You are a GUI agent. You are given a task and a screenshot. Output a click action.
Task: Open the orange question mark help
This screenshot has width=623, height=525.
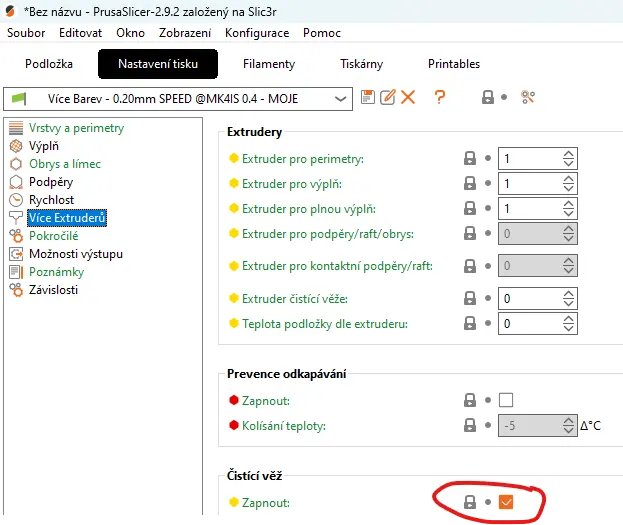[439, 97]
